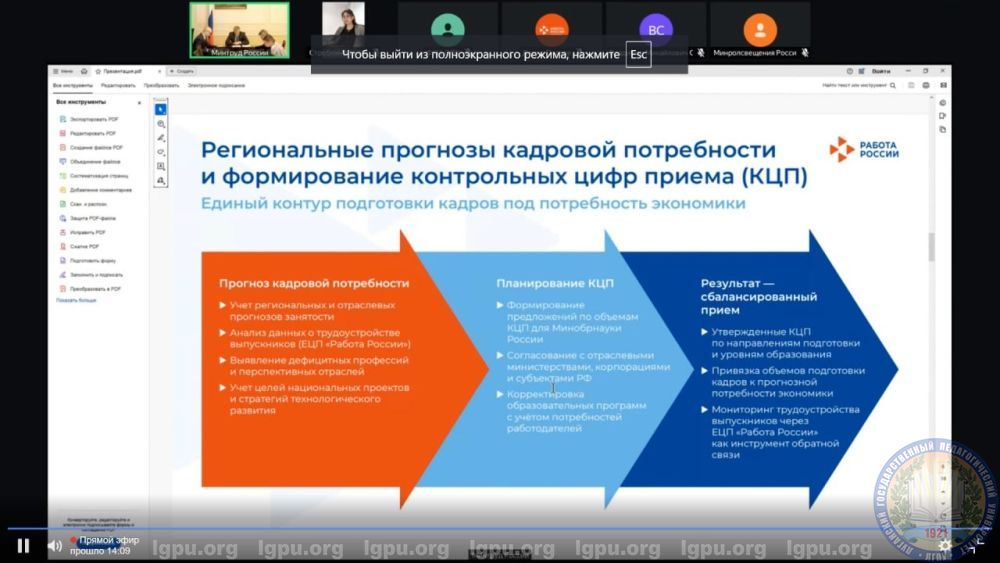Click the Войти sign-in button

(x=881, y=72)
